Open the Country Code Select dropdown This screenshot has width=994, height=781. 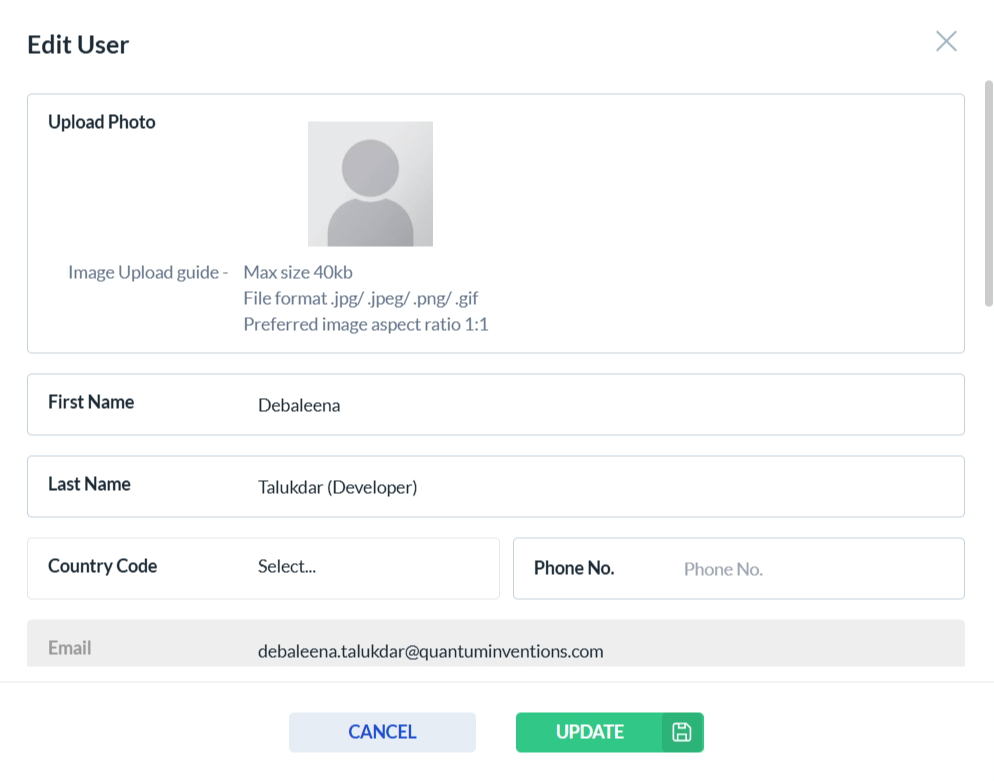(x=370, y=567)
